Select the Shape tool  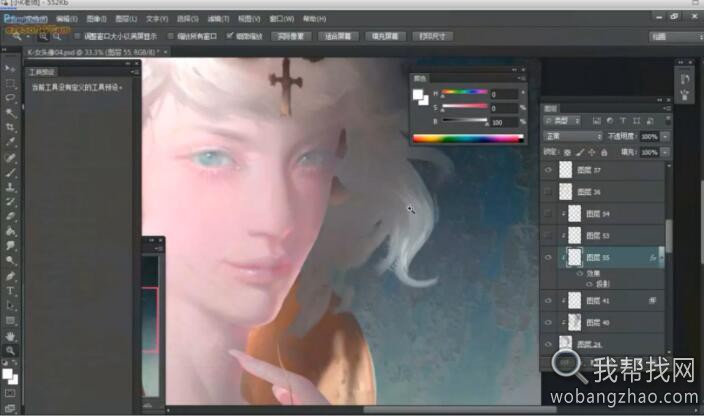click(10, 320)
